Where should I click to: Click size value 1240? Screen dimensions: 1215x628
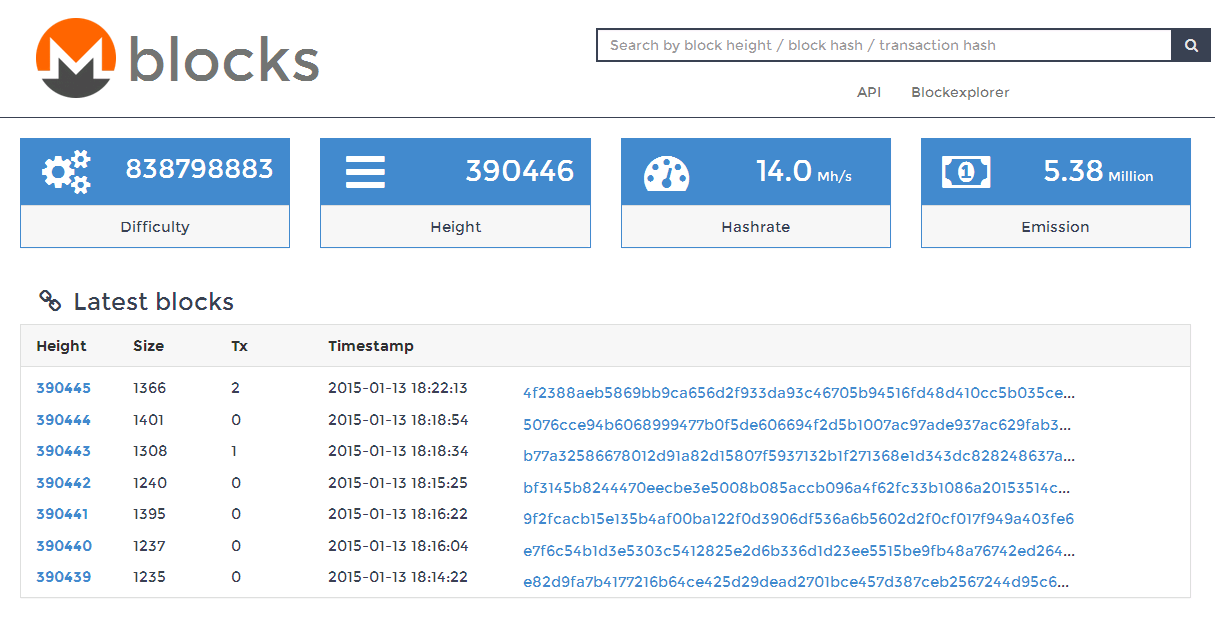(150, 483)
